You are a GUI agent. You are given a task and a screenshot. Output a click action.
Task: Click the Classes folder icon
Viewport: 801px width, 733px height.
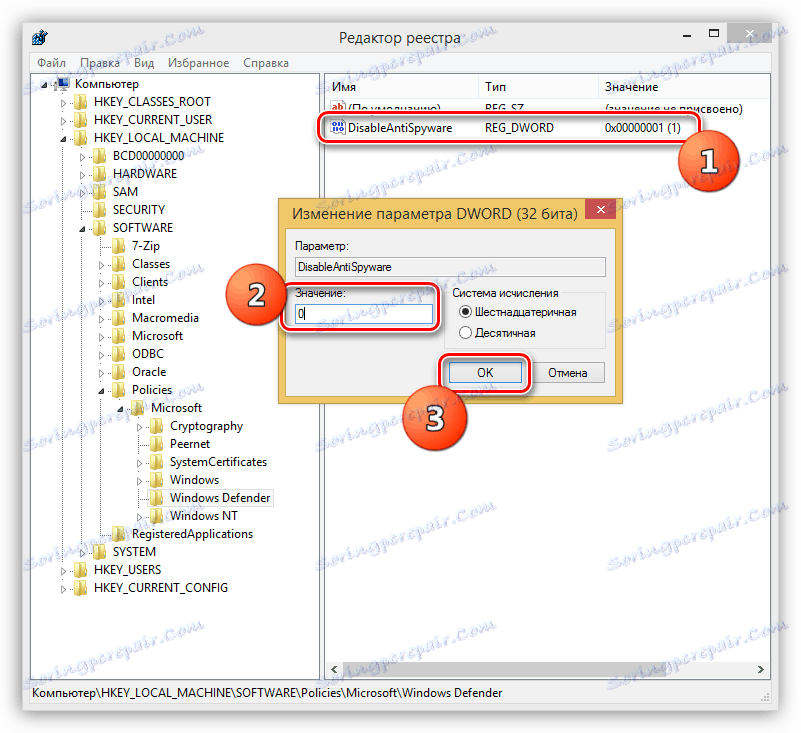pos(119,264)
